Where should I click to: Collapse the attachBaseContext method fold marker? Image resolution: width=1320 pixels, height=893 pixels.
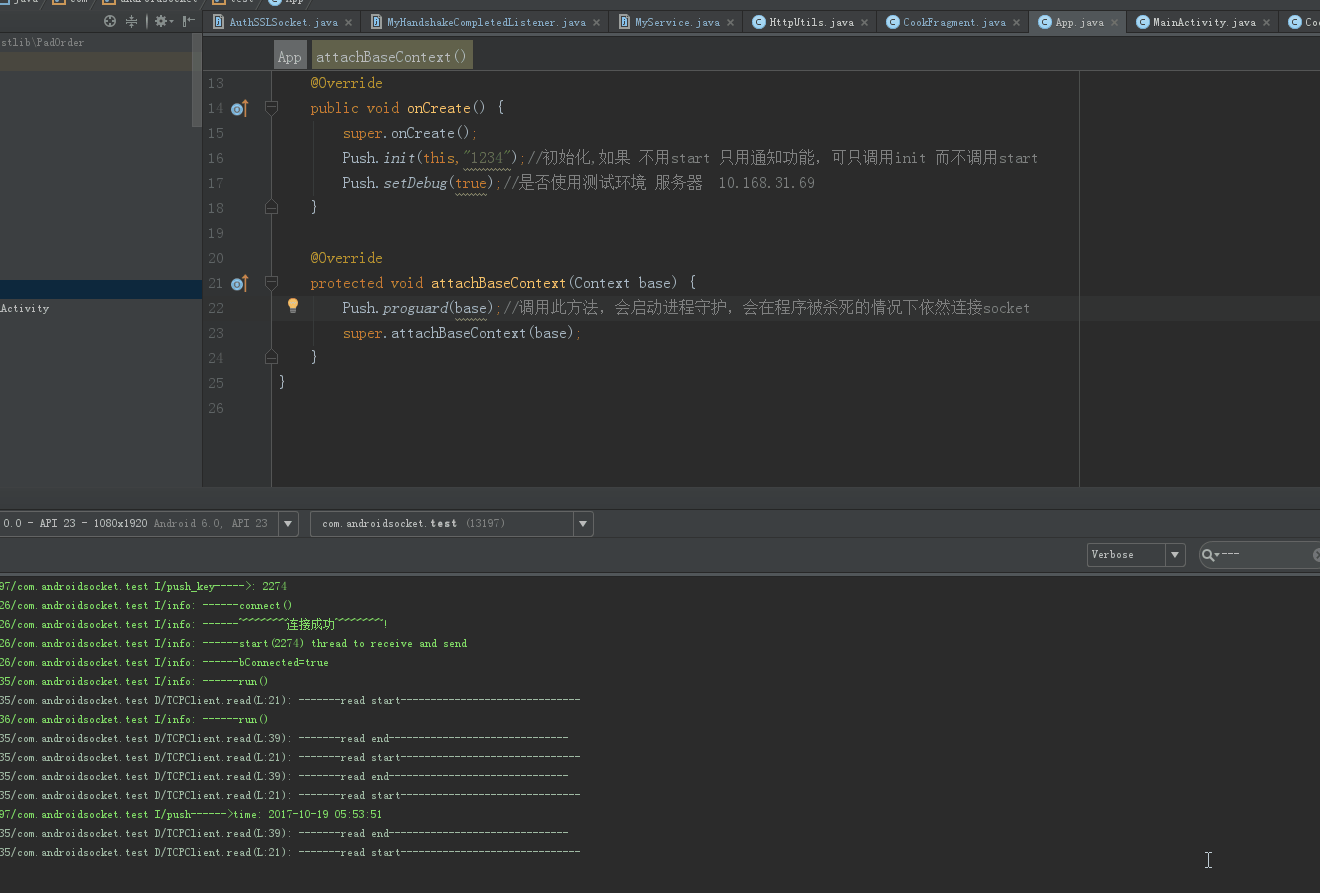tap(271, 283)
